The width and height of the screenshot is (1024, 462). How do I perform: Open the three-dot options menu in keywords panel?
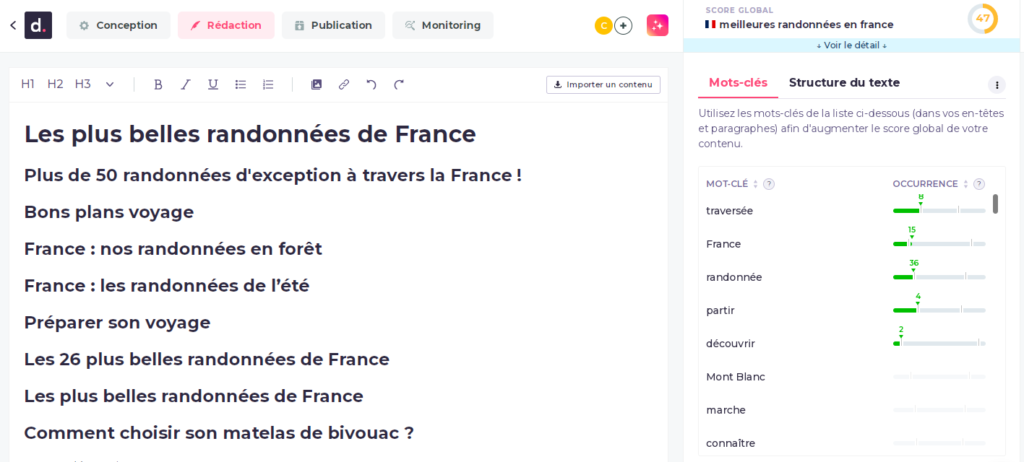tap(996, 85)
